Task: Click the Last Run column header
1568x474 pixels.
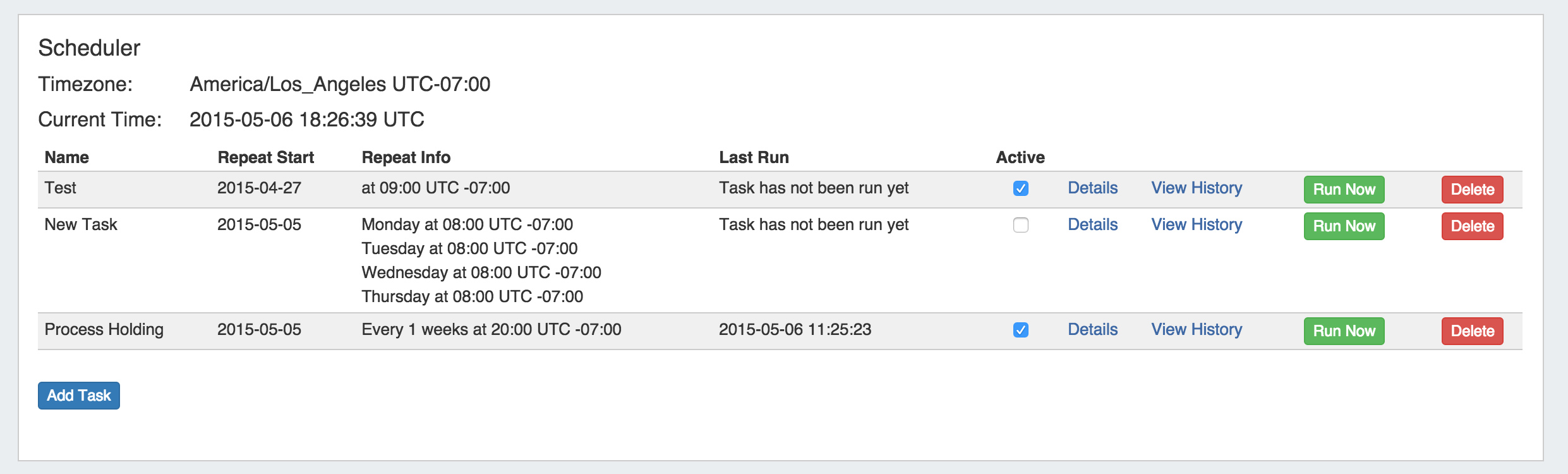Action: (x=754, y=157)
